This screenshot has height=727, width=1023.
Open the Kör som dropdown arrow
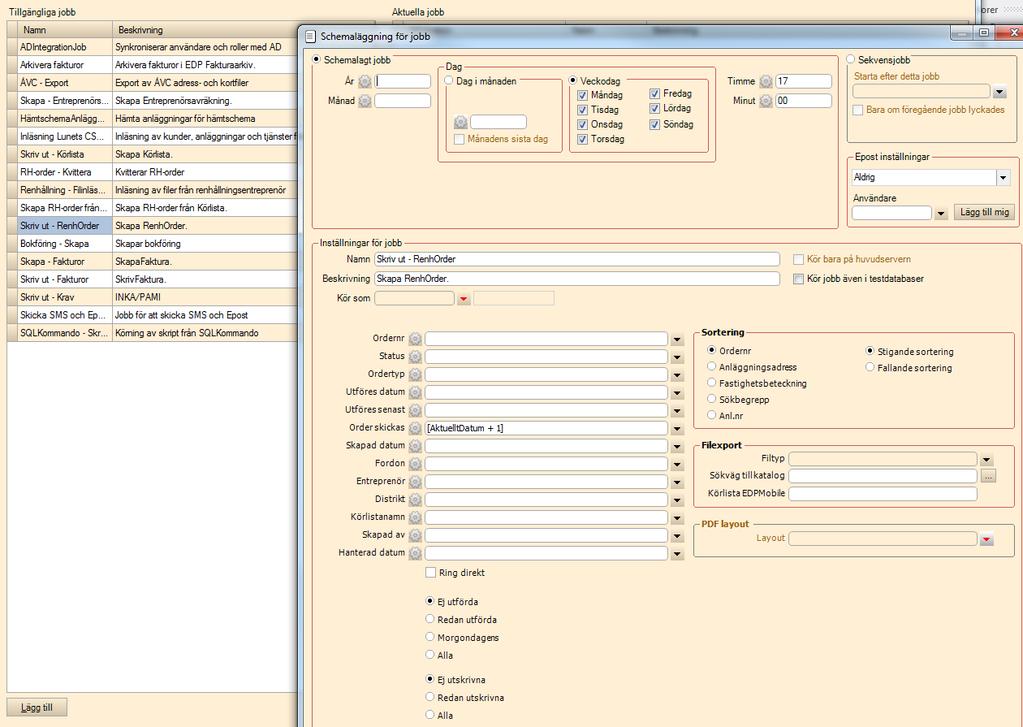(x=463, y=299)
